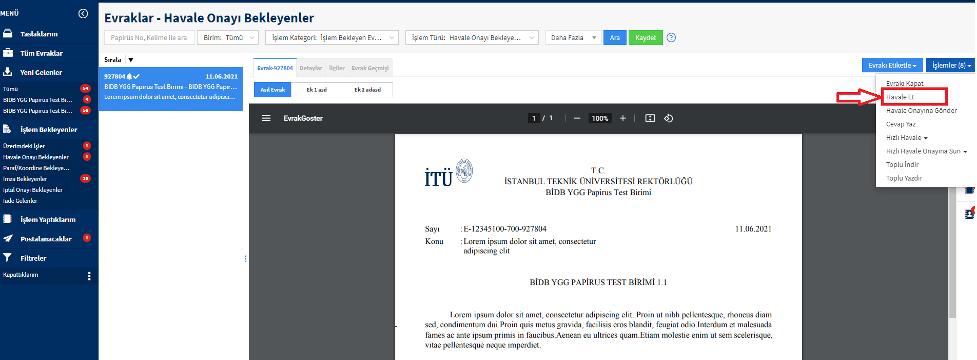The height and width of the screenshot is (360, 977).
Task: Switch to the İlgiler tab
Action: 336,67
